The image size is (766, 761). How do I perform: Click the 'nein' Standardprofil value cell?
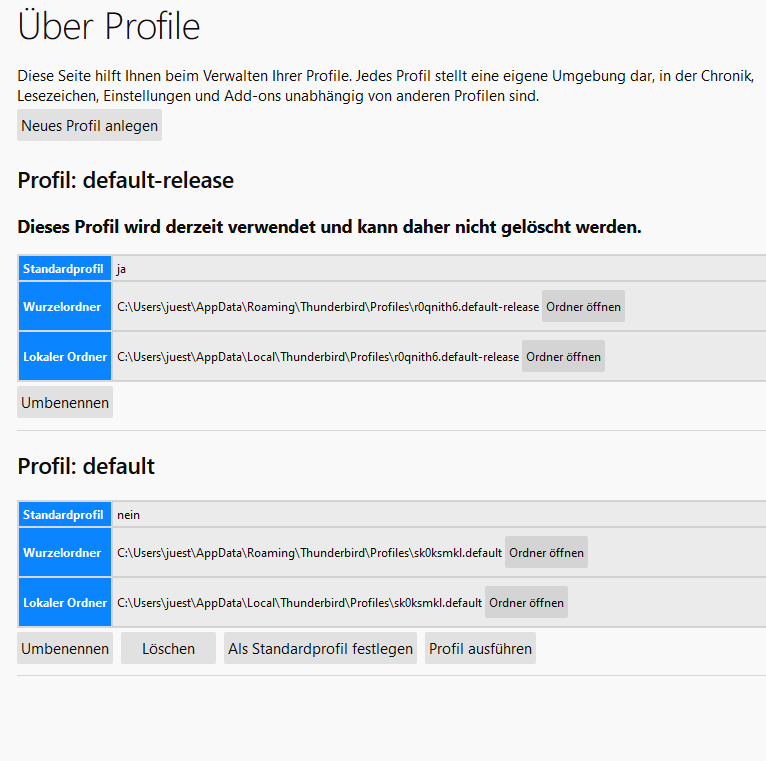(439, 514)
